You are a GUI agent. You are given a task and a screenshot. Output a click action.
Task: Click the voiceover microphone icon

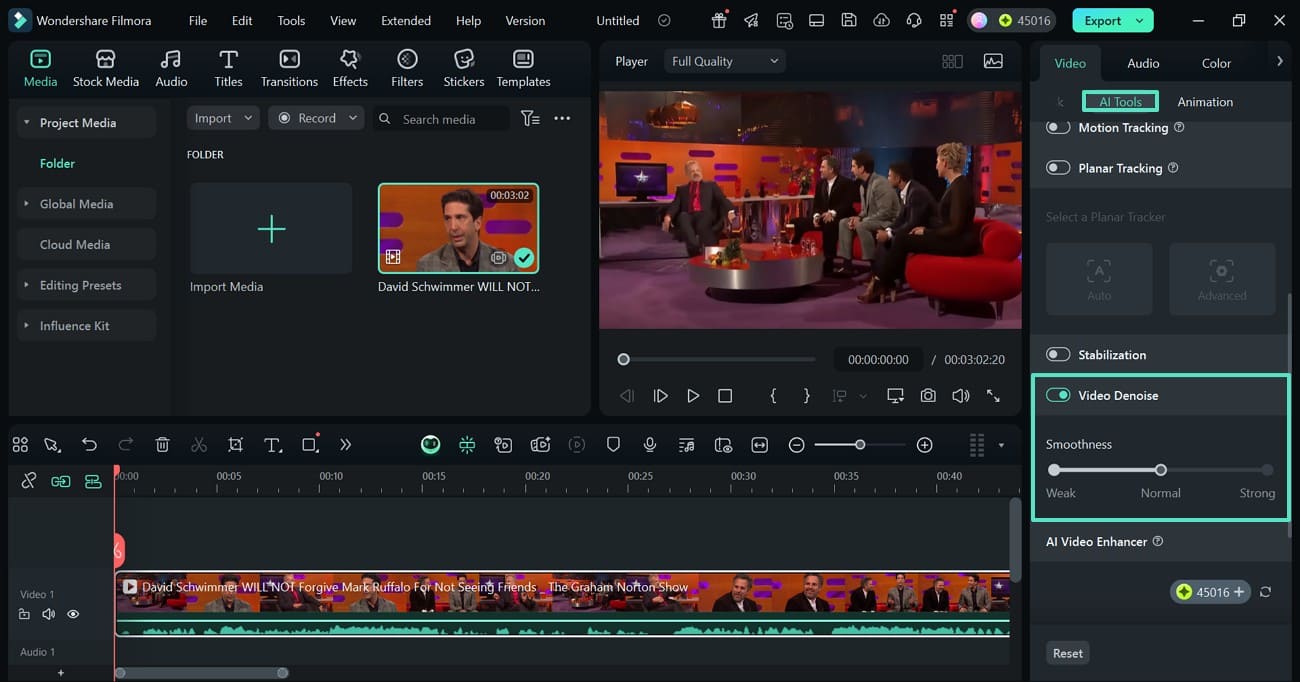point(650,445)
